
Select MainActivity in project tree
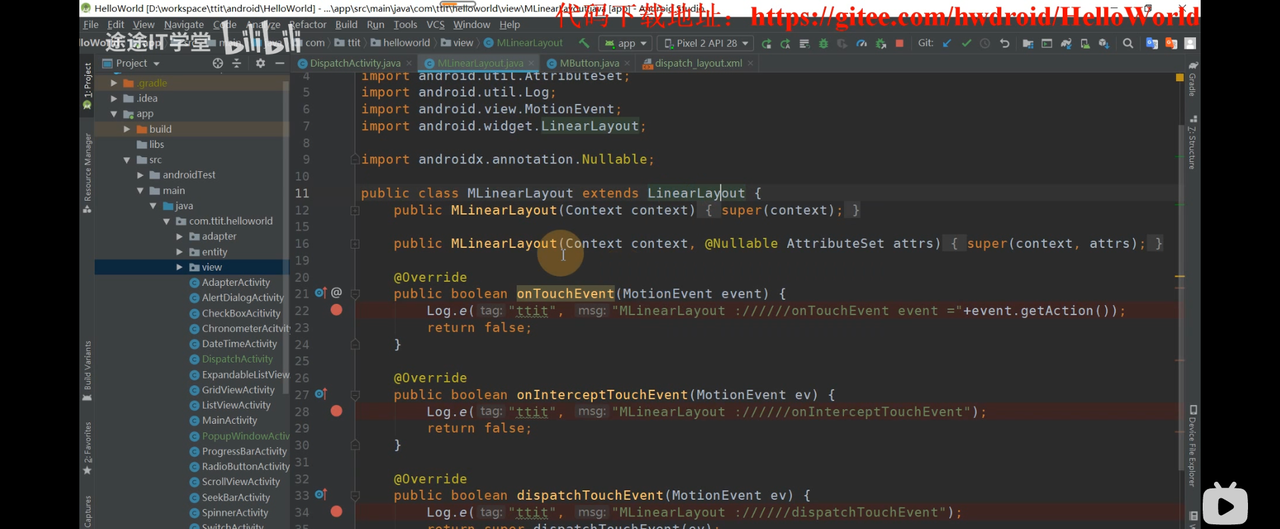pyautogui.click(x=229, y=421)
